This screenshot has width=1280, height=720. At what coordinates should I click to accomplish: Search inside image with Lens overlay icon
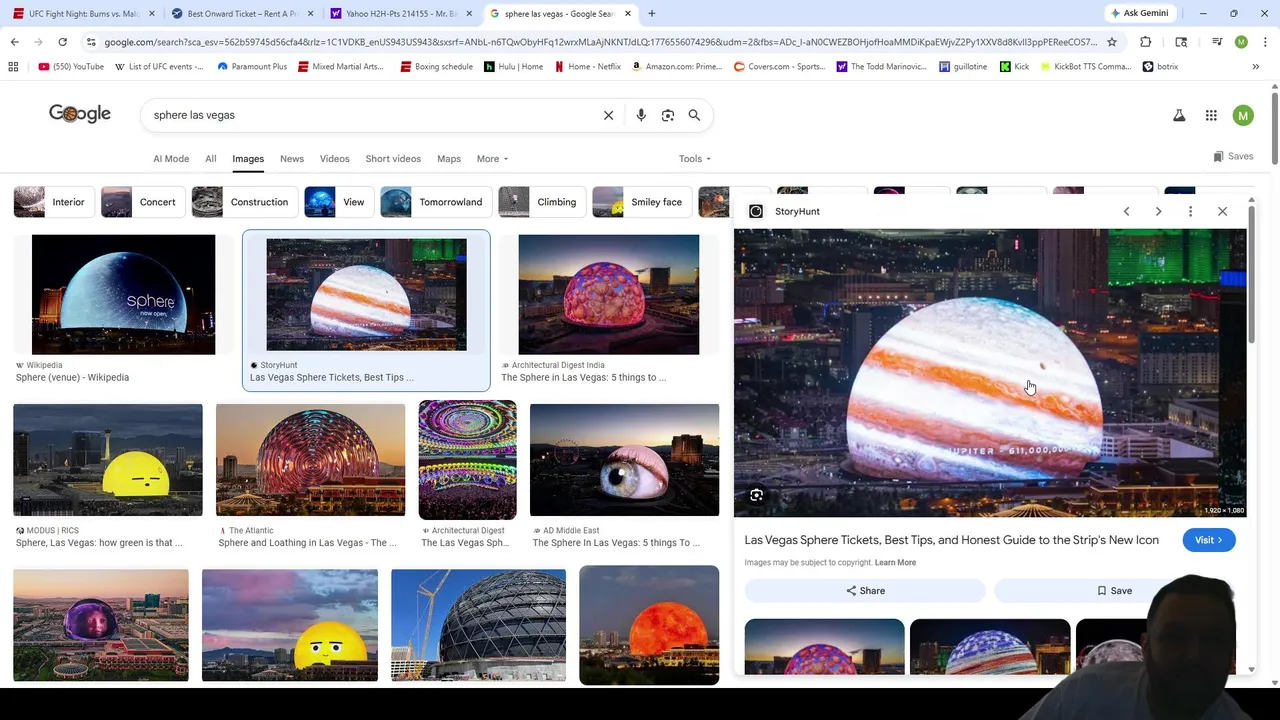(756, 495)
